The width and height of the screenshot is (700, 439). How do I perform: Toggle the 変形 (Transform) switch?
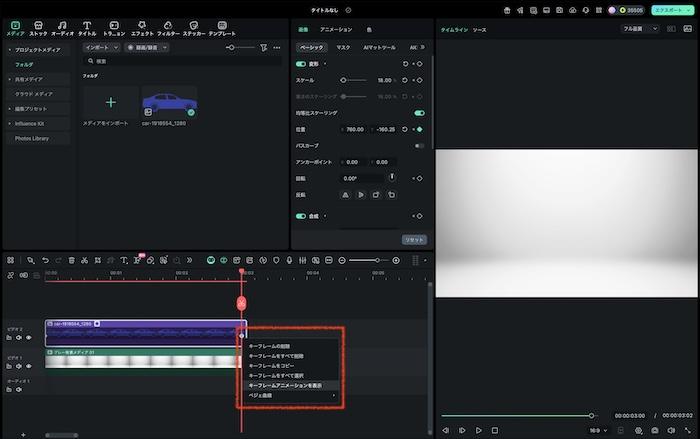(x=301, y=63)
